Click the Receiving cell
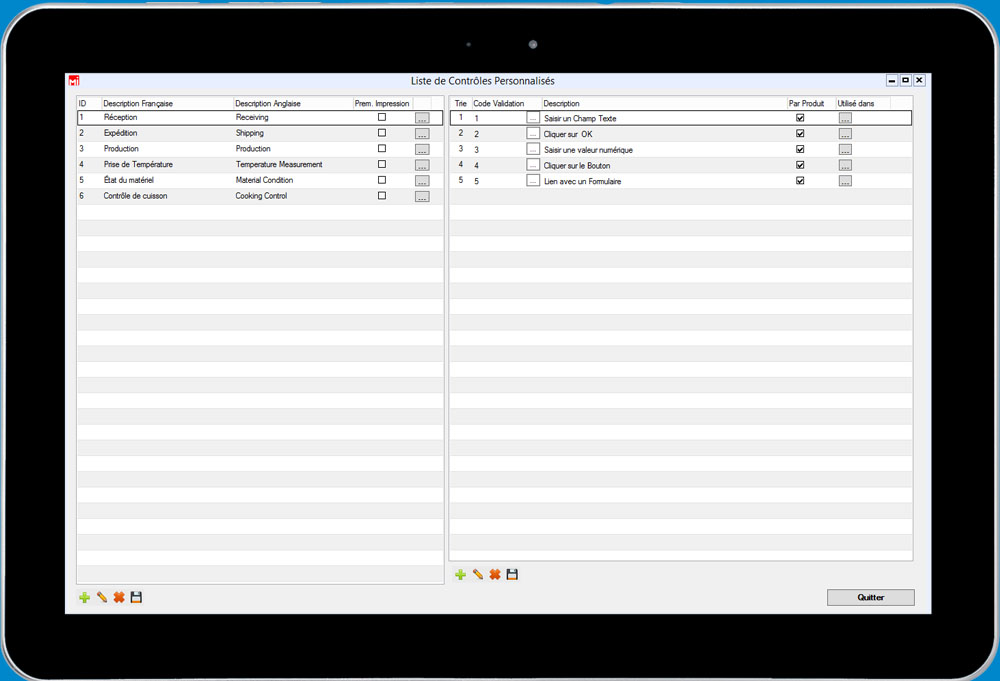 click(252, 117)
